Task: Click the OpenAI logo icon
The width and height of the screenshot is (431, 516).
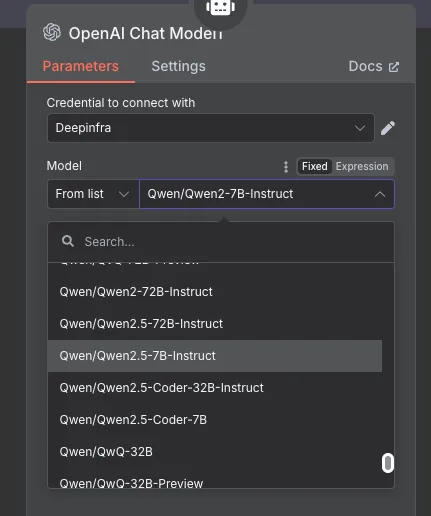Action: click(x=52, y=32)
